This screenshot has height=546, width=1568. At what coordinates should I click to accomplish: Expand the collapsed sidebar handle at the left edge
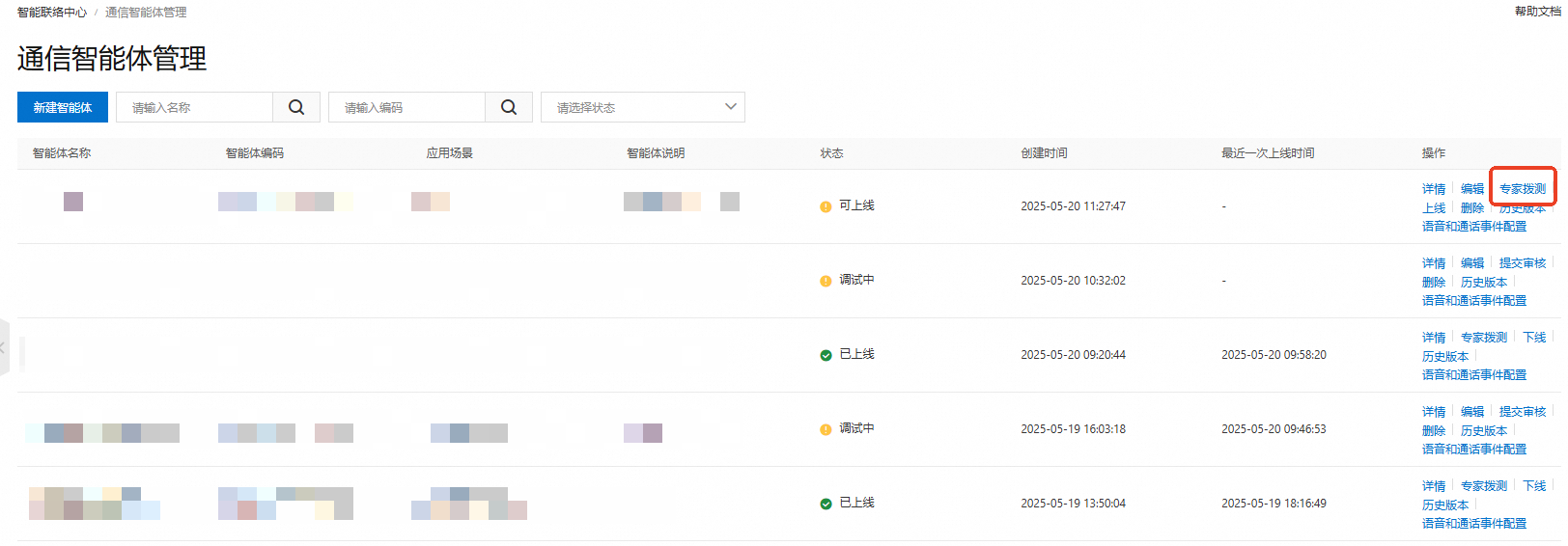(4, 347)
